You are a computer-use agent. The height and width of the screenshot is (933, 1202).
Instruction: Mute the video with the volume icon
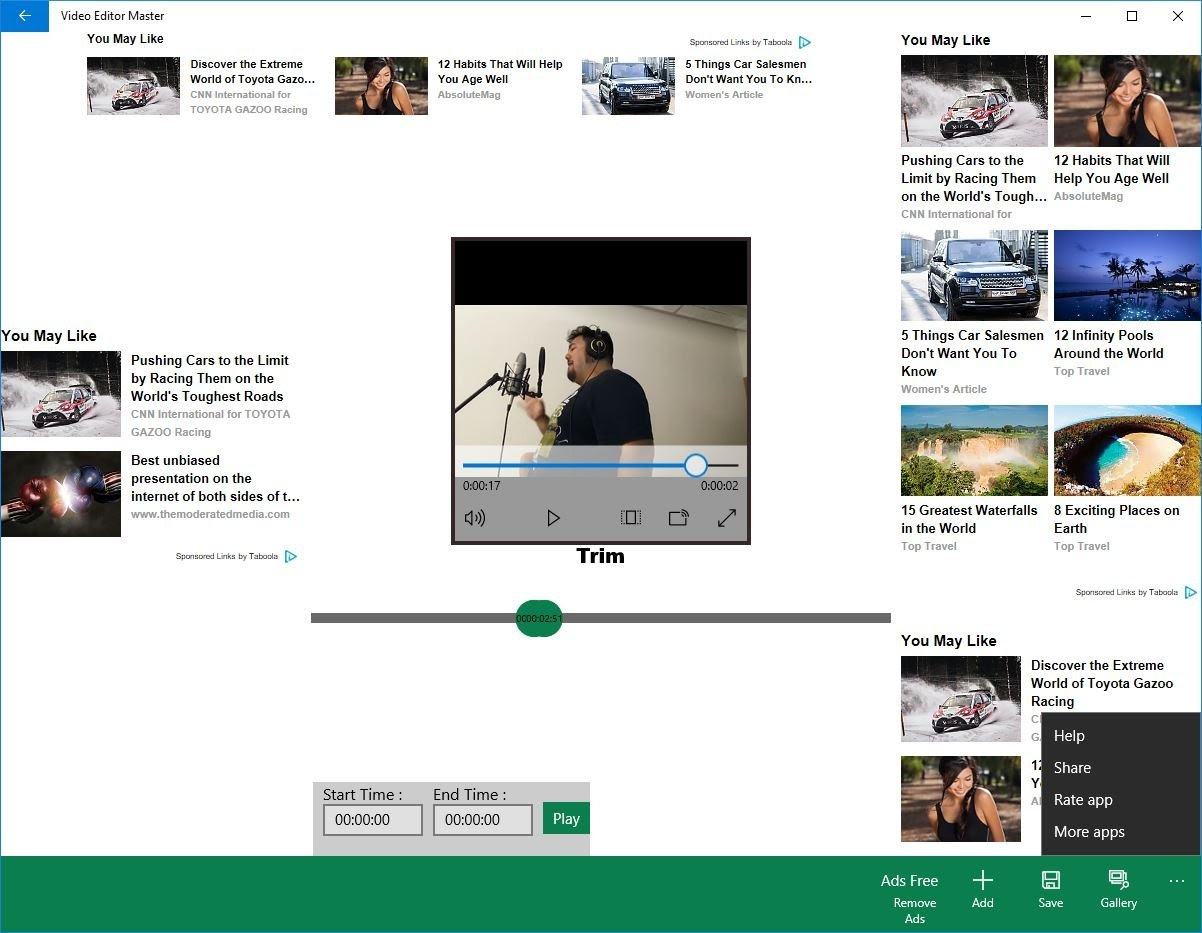point(475,518)
